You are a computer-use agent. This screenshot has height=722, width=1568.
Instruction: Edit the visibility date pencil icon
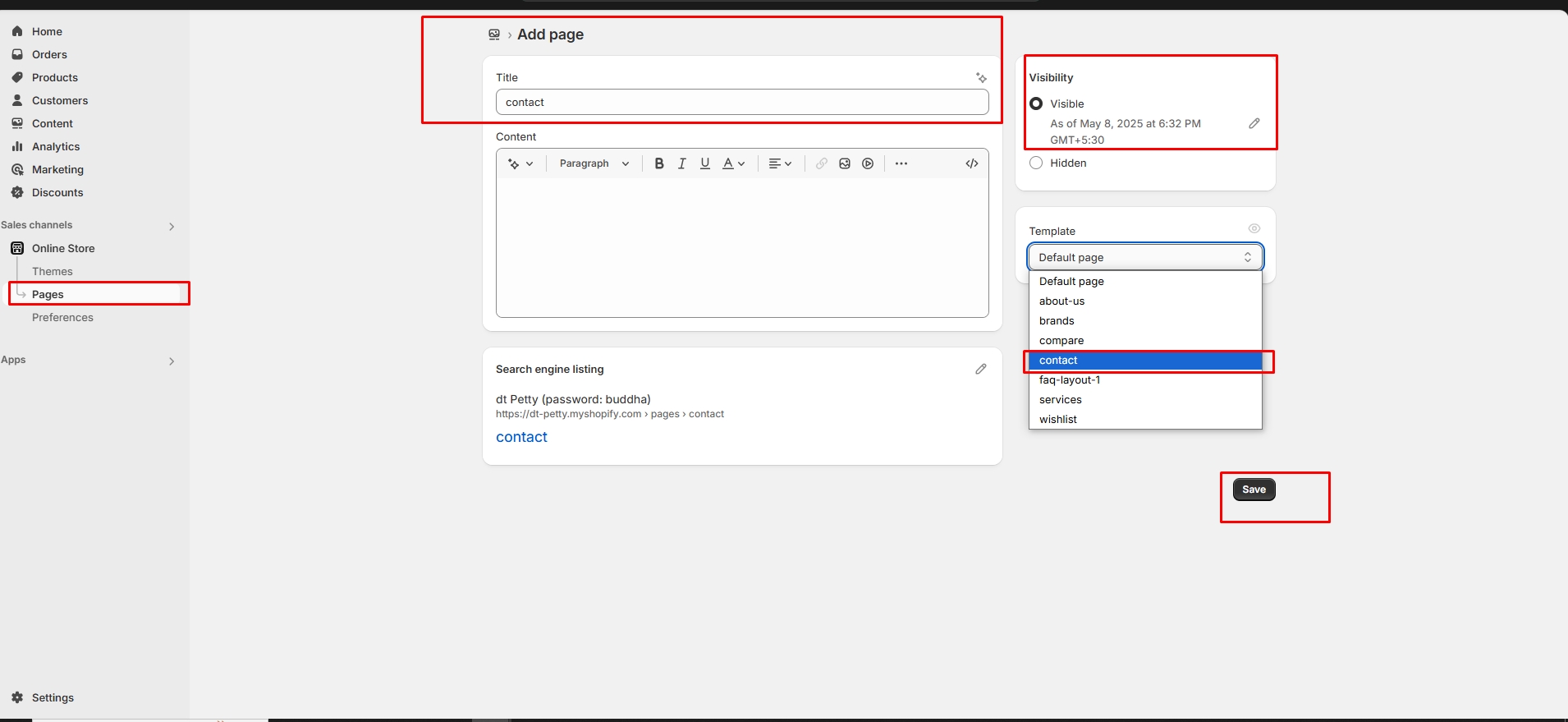[x=1254, y=123]
